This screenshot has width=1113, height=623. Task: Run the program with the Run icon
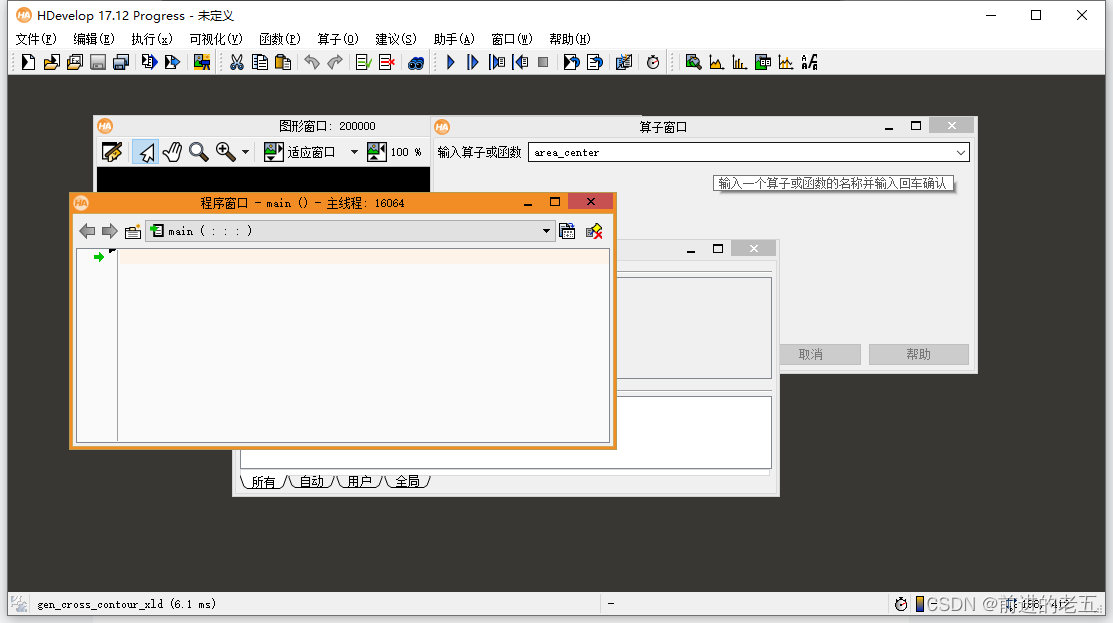(x=450, y=61)
